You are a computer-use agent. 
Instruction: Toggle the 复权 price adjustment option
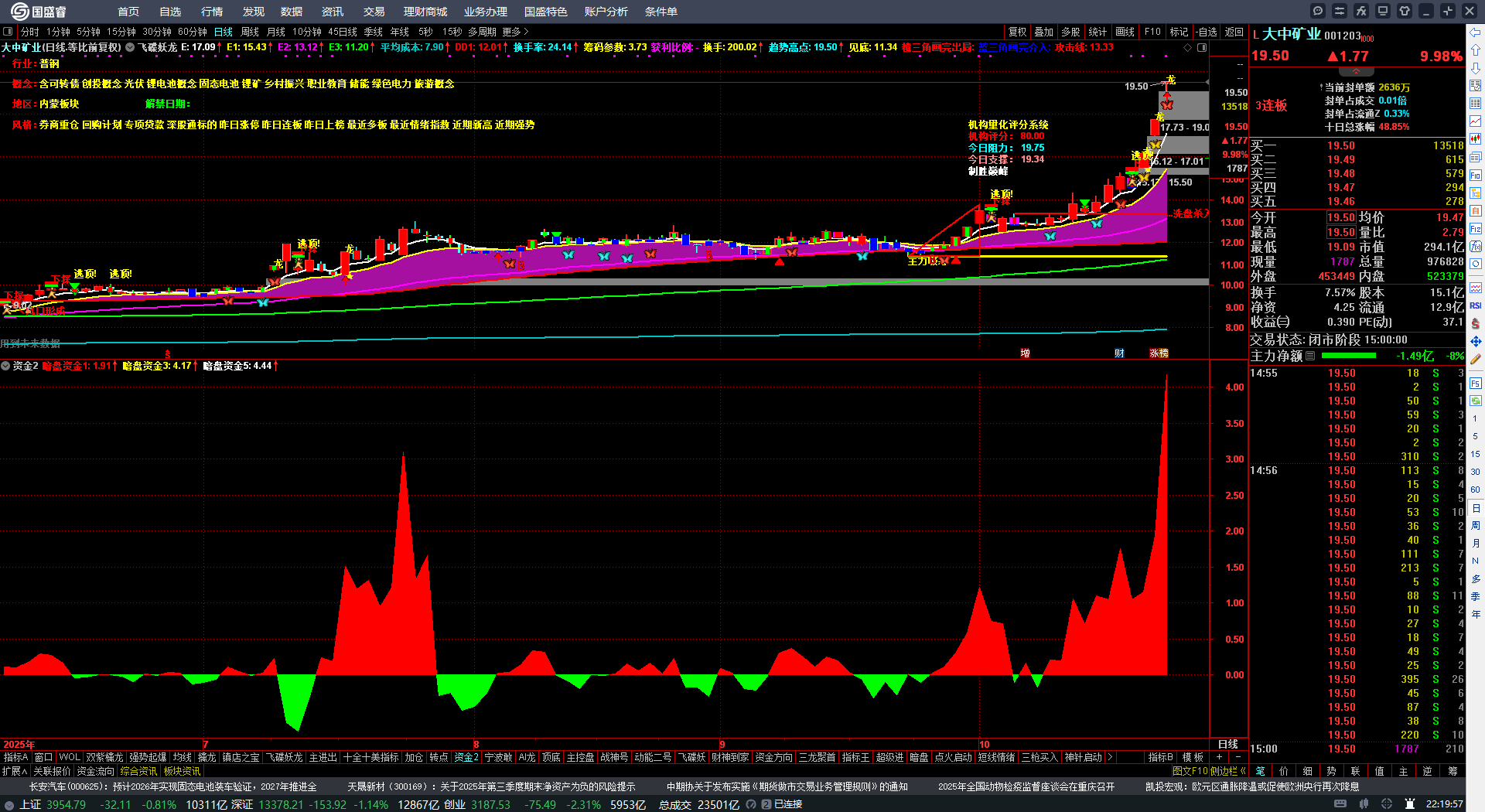coord(1018,32)
